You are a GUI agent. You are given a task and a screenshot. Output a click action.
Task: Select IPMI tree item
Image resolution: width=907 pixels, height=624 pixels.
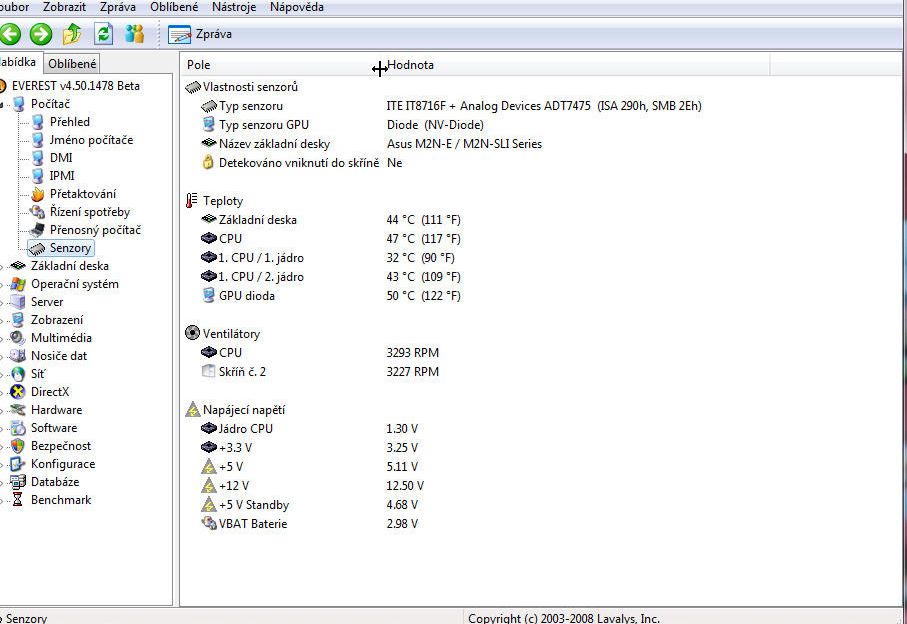pyautogui.click(x=62, y=175)
